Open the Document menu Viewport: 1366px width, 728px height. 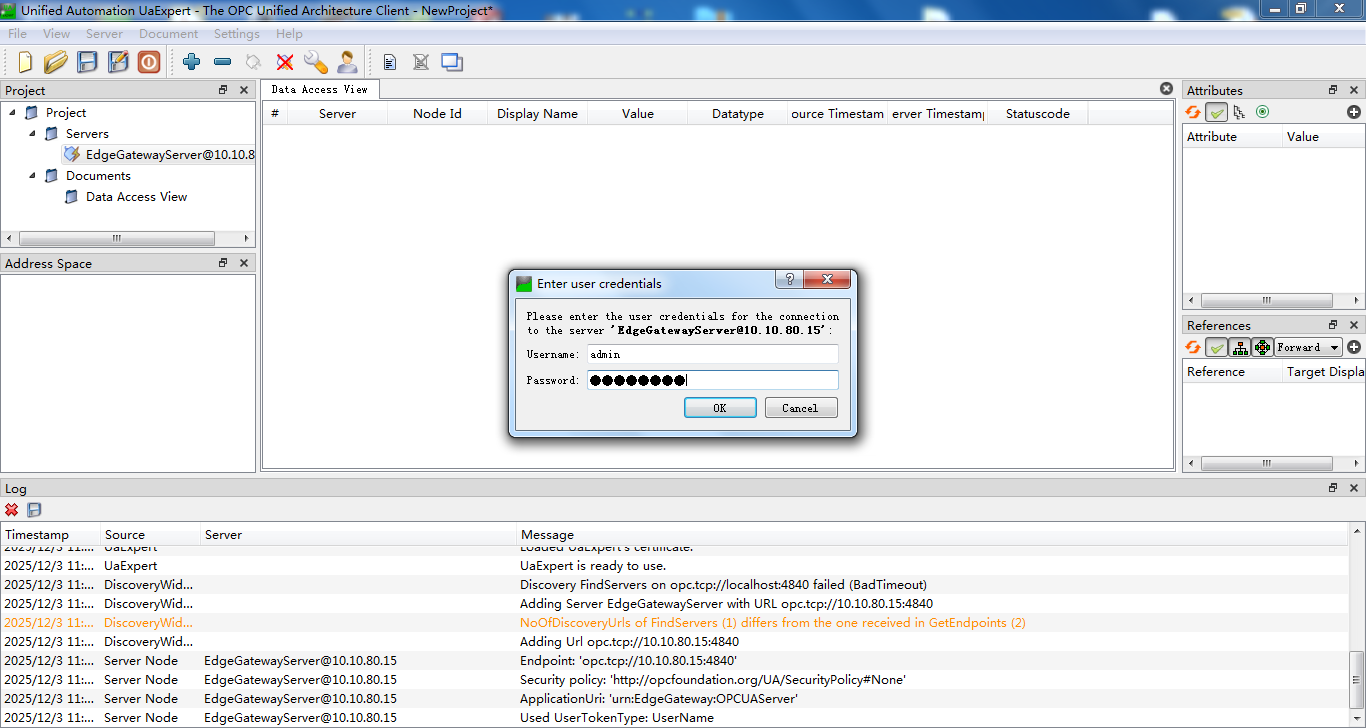(169, 34)
